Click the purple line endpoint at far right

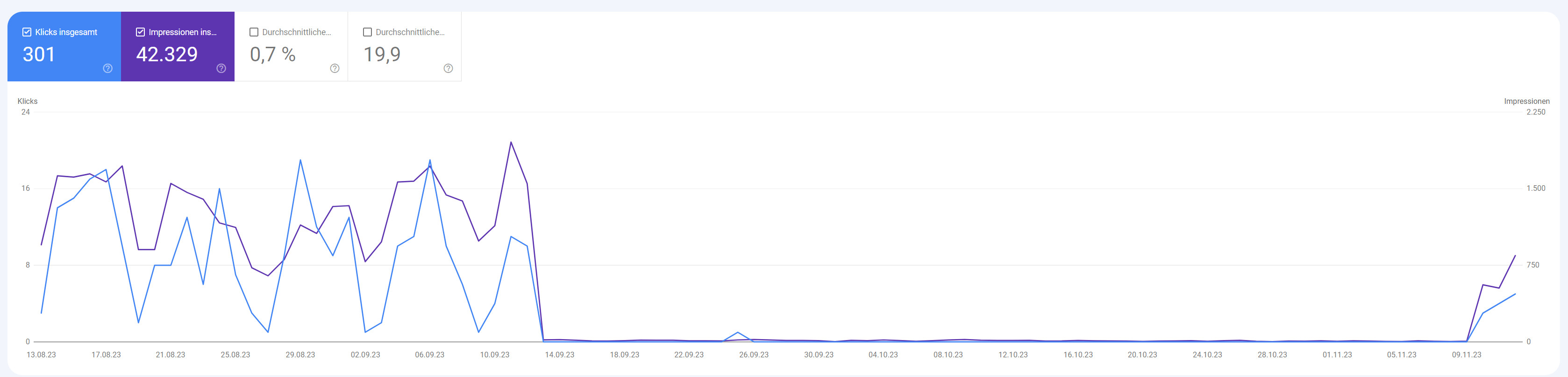coord(1515,256)
